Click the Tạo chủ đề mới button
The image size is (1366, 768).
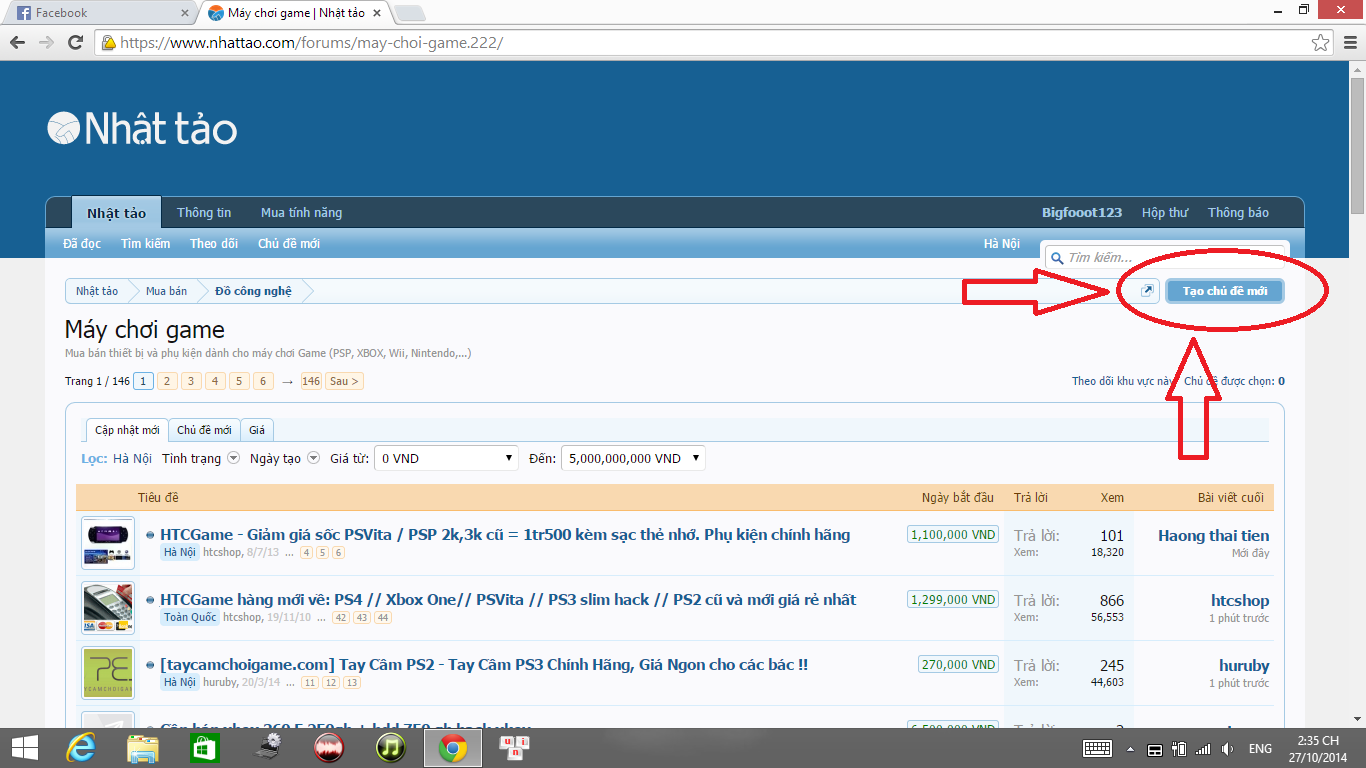[x=1224, y=291]
